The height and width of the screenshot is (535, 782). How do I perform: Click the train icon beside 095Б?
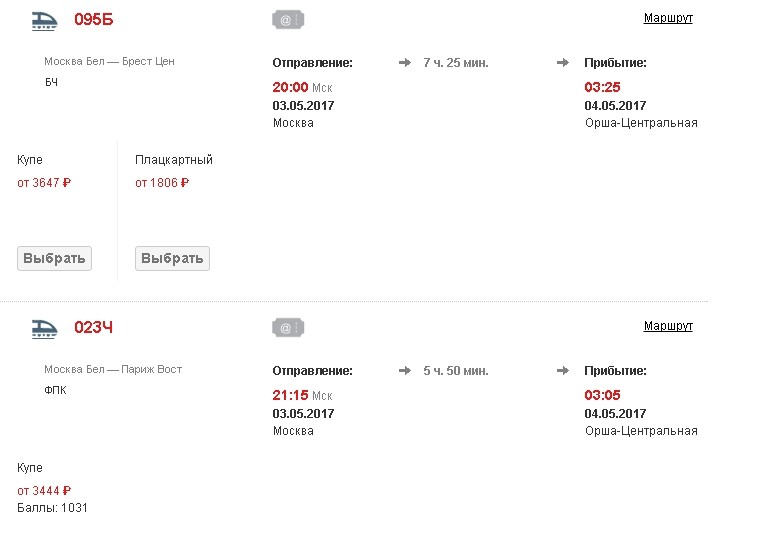tap(43, 19)
